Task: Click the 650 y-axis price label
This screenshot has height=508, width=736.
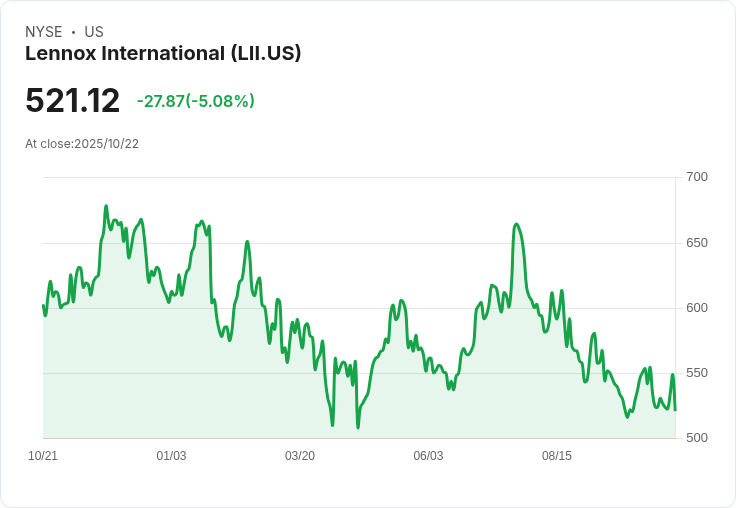Action: [x=697, y=243]
